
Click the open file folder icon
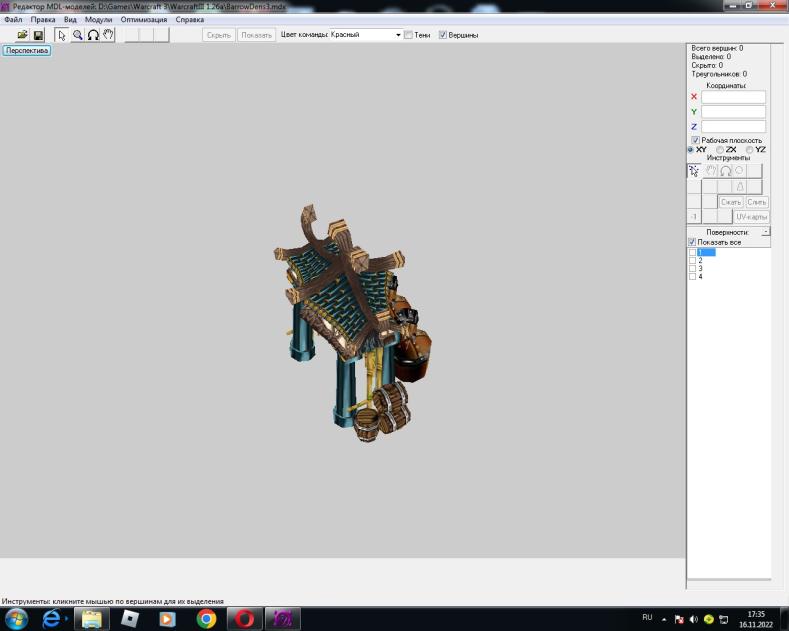pos(22,35)
